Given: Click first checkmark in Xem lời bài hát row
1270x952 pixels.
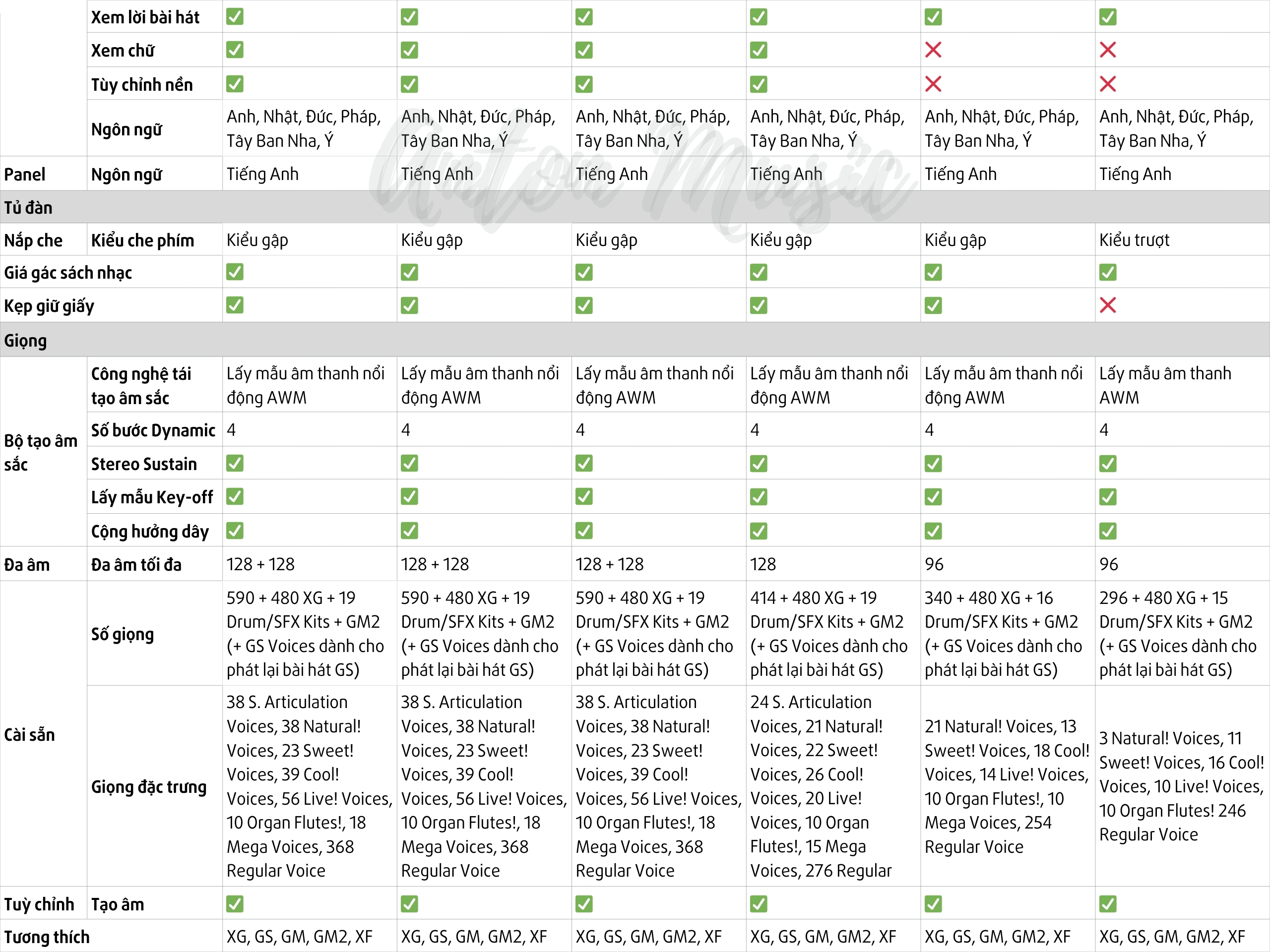Looking at the screenshot, I should click(235, 17).
